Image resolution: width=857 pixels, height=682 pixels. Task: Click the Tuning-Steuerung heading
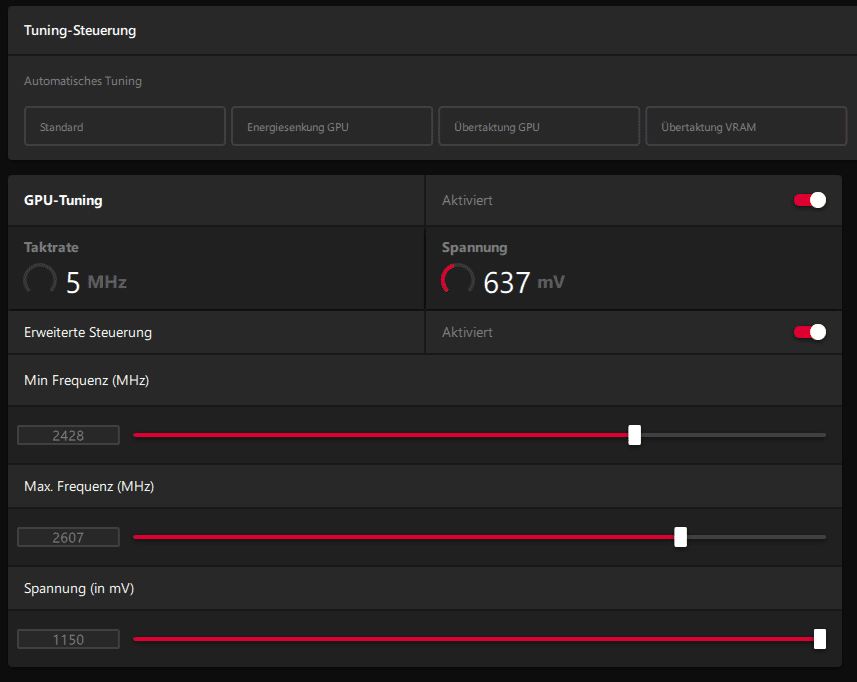80,31
